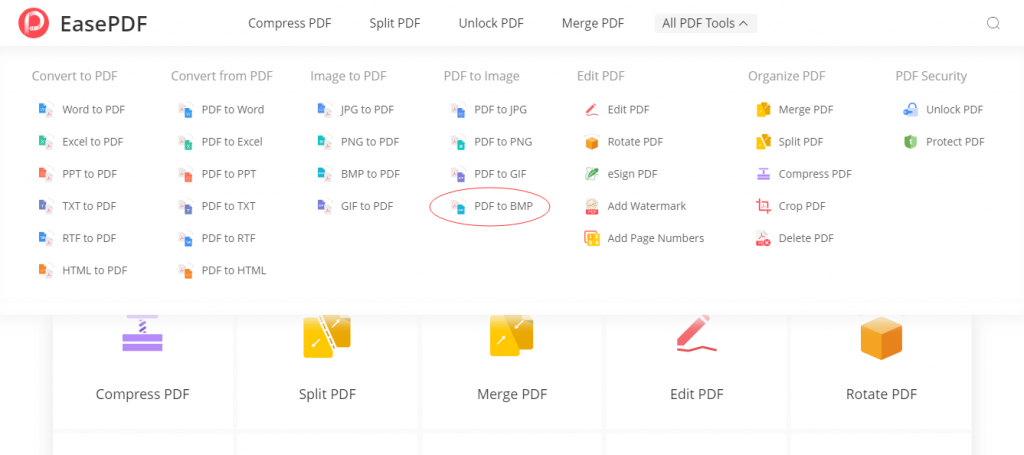This screenshot has width=1024, height=455.
Task: Select Add Page Numbers option
Action: click(x=655, y=238)
